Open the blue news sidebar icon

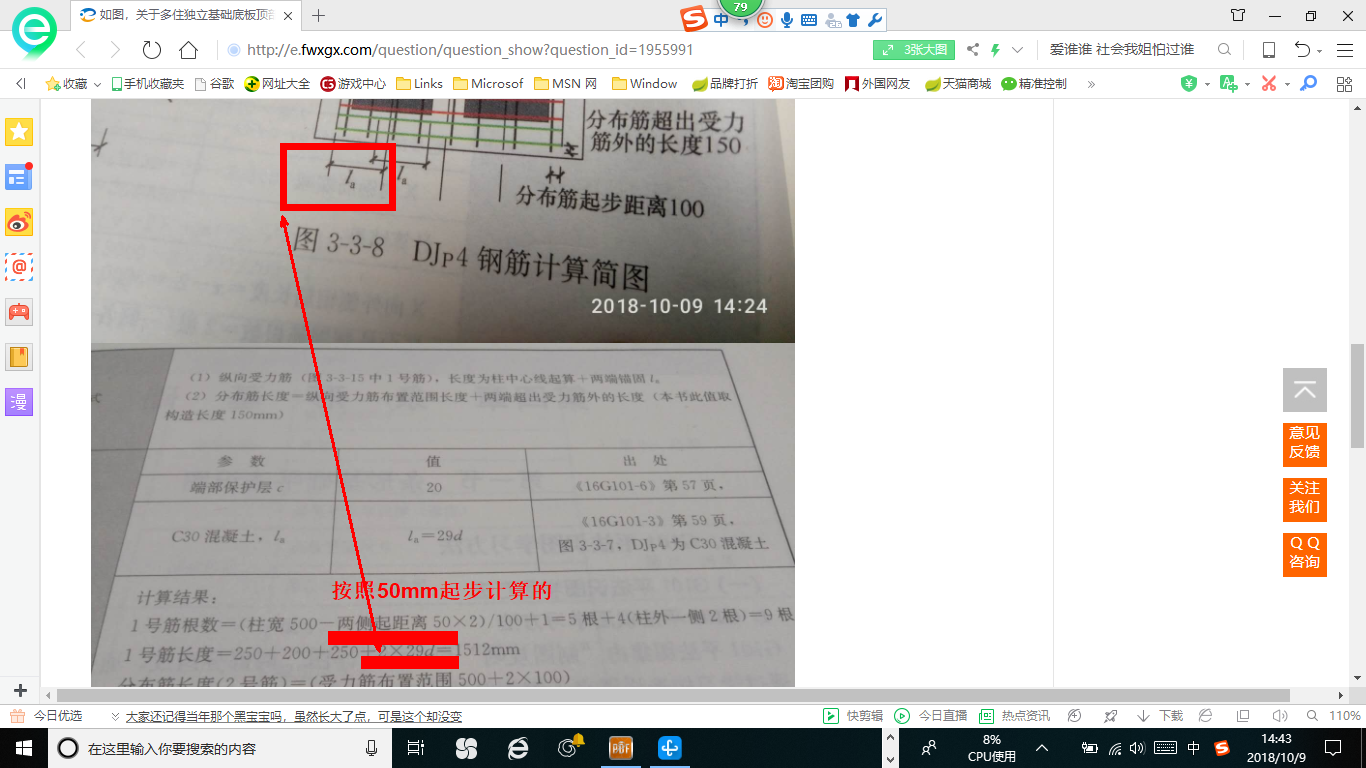tap(19, 177)
